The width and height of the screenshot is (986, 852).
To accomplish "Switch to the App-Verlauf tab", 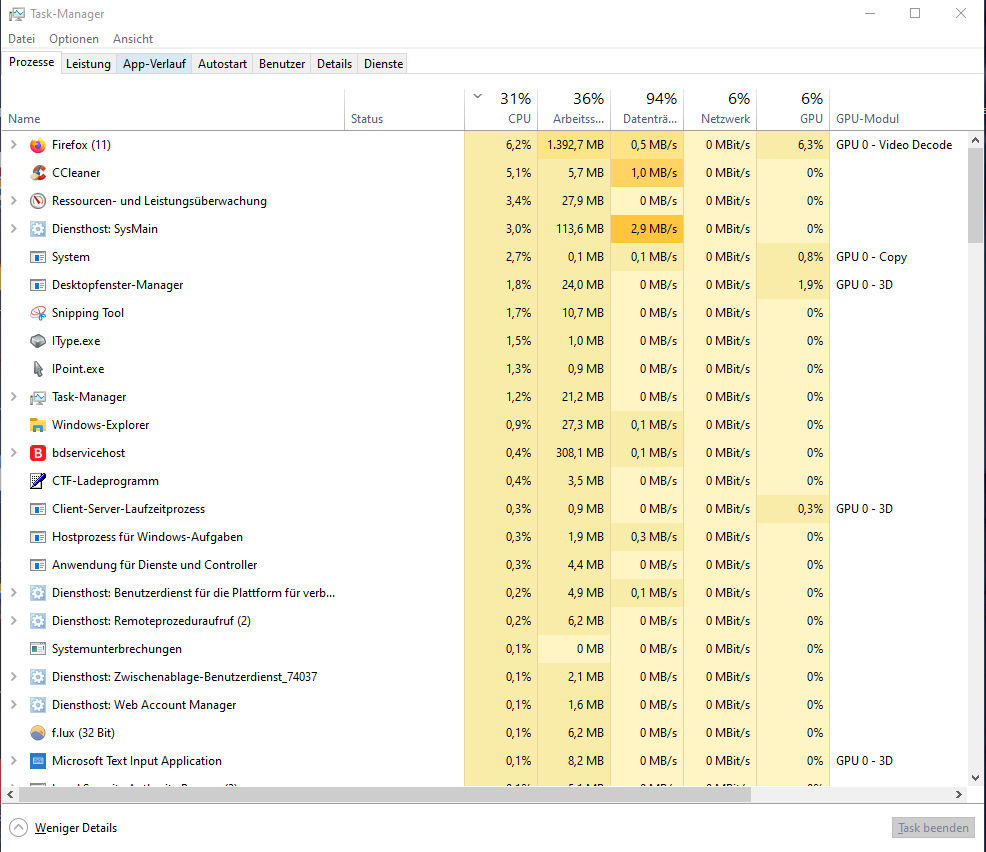I will (x=154, y=64).
